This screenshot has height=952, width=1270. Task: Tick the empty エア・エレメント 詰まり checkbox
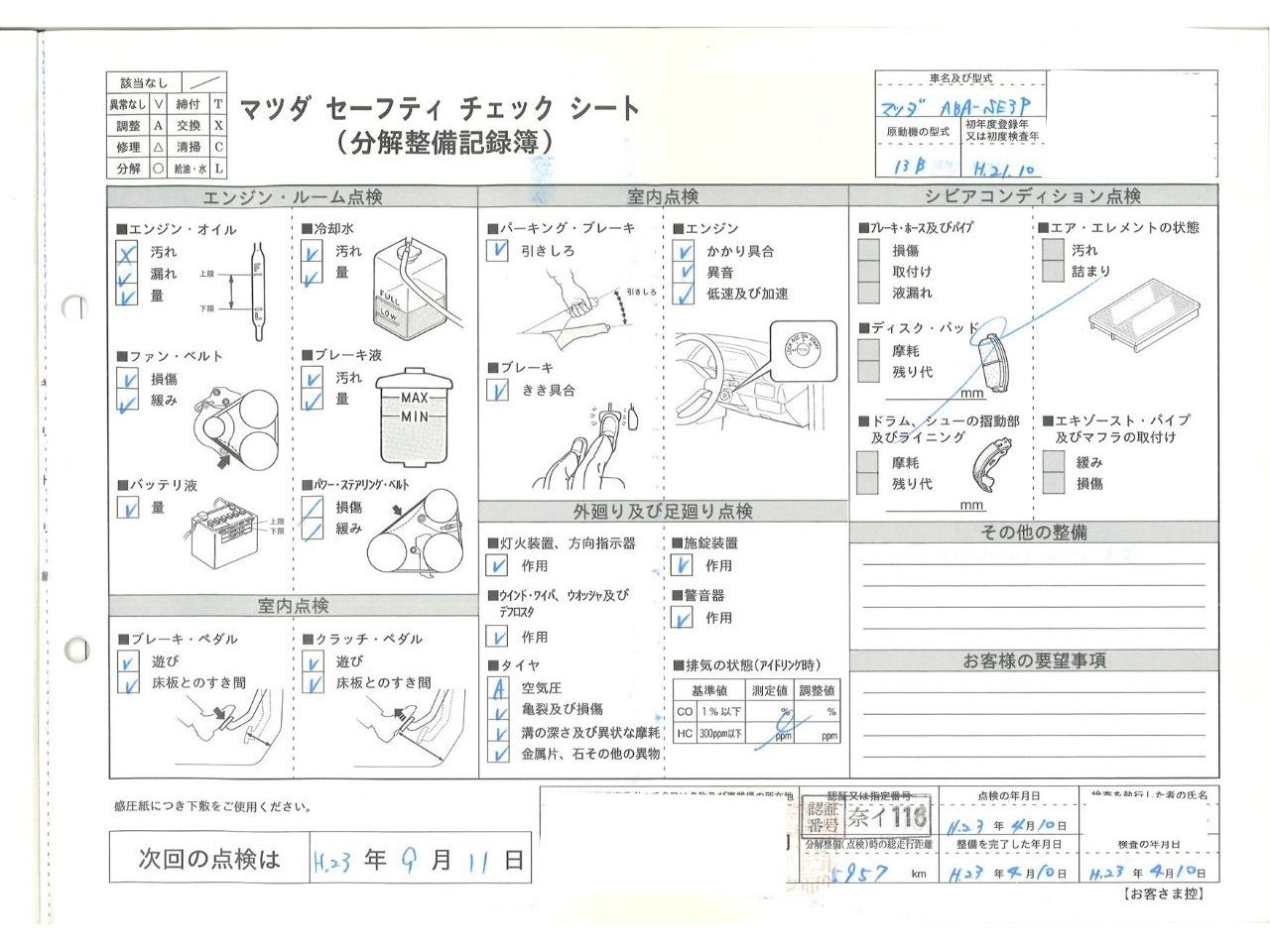click(x=1053, y=272)
